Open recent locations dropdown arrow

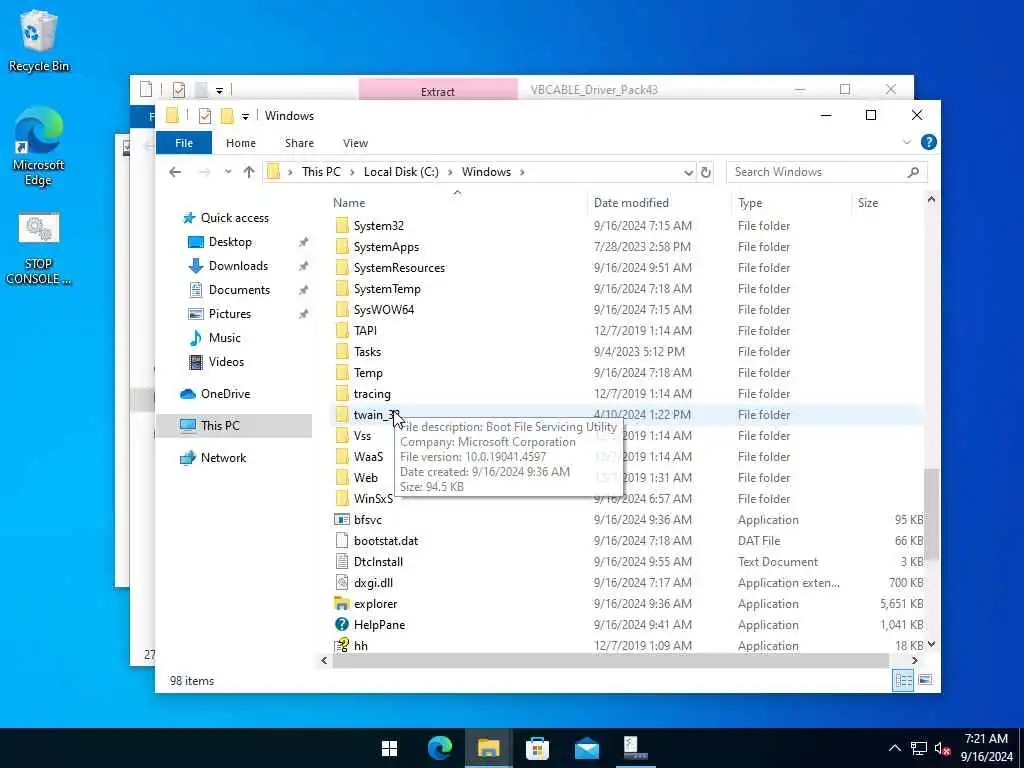pyautogui.click(x=228, y=172)
